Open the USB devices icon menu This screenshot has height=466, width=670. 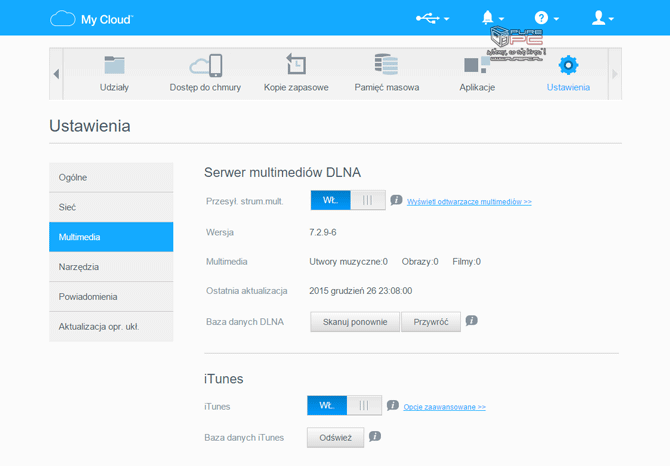tap(428, 18)
